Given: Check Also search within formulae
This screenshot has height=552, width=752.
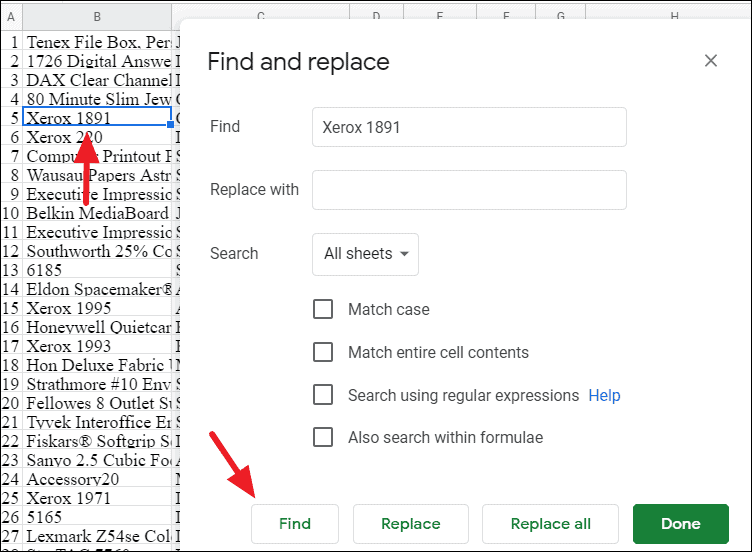Looking at the screenshot, I should coord(323,437).
